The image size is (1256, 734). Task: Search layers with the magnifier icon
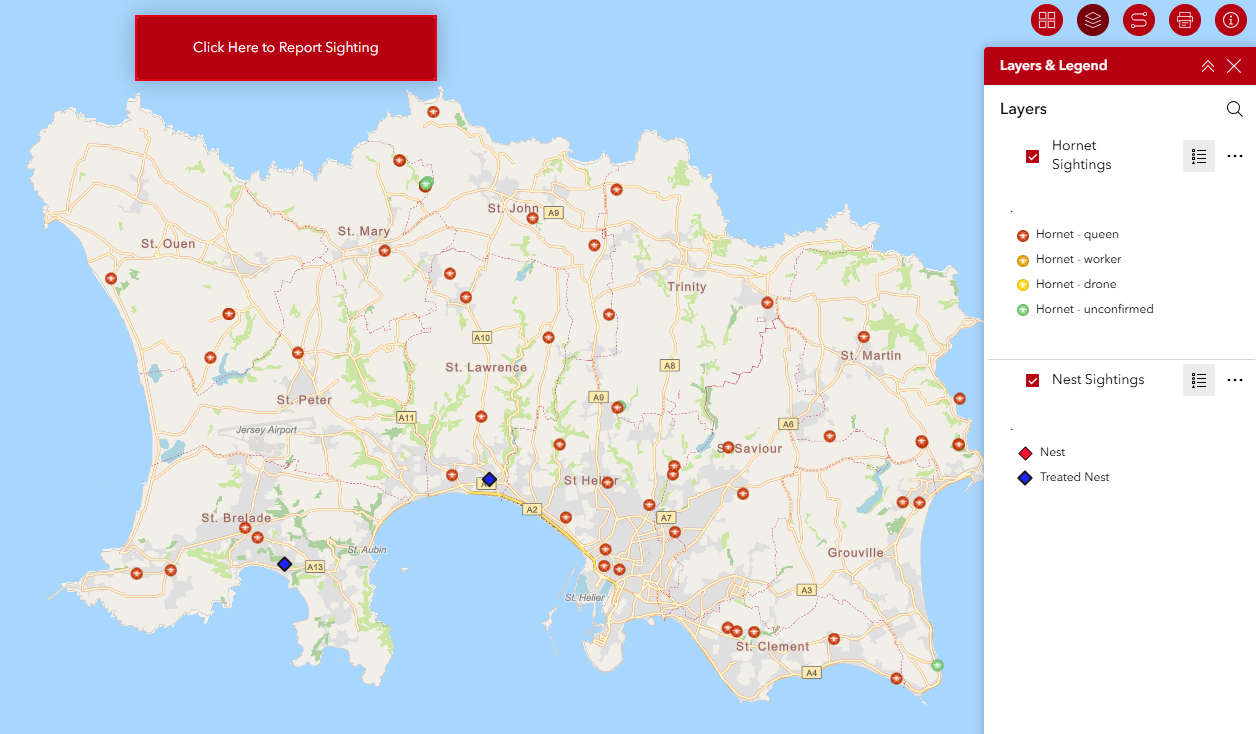coord(1235,109)
